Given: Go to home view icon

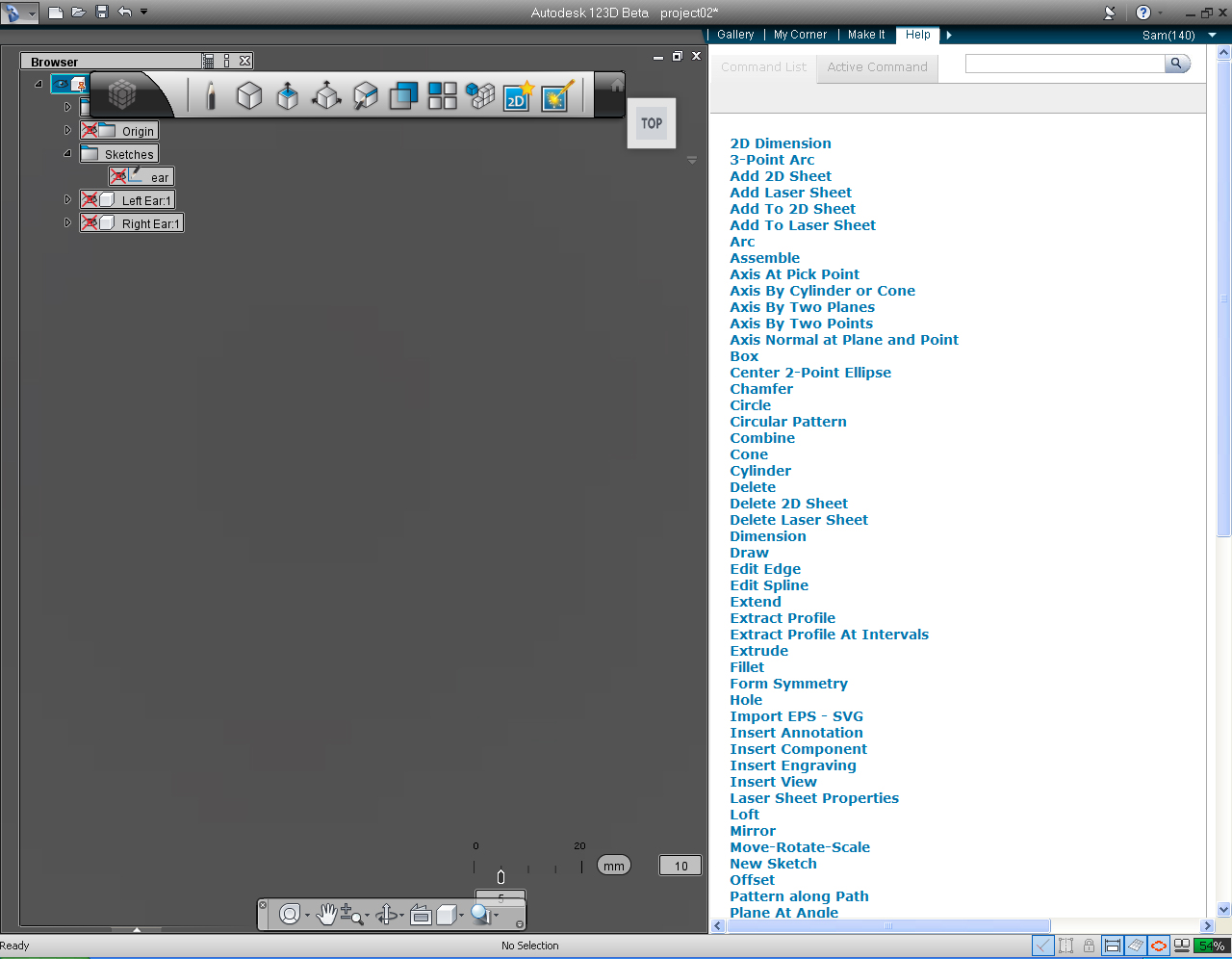Looking at the screenshot, I should pyautogui.click(x=617, y=86).
